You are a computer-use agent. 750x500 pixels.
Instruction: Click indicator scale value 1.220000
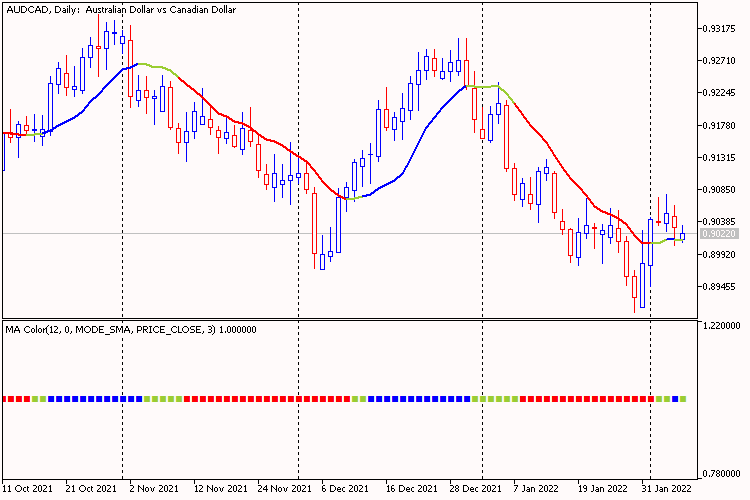coord(721,325)
